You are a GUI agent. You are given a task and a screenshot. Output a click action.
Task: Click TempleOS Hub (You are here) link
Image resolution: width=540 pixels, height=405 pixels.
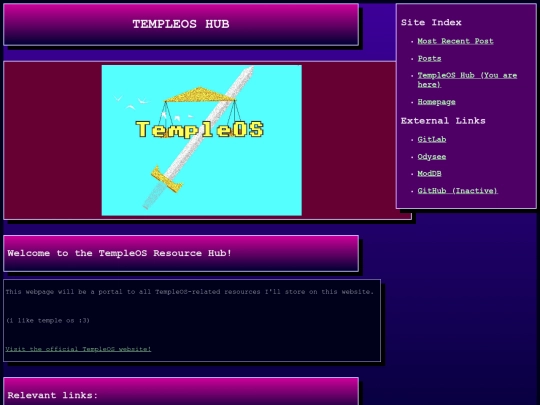tap(467, 80)
